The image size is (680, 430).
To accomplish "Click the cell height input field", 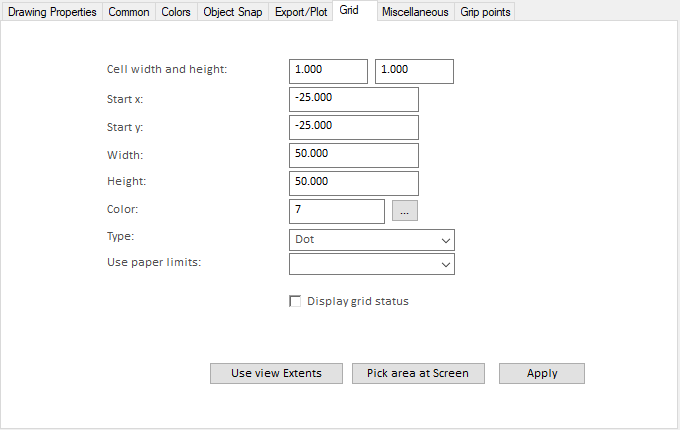I will coord(414,71).
